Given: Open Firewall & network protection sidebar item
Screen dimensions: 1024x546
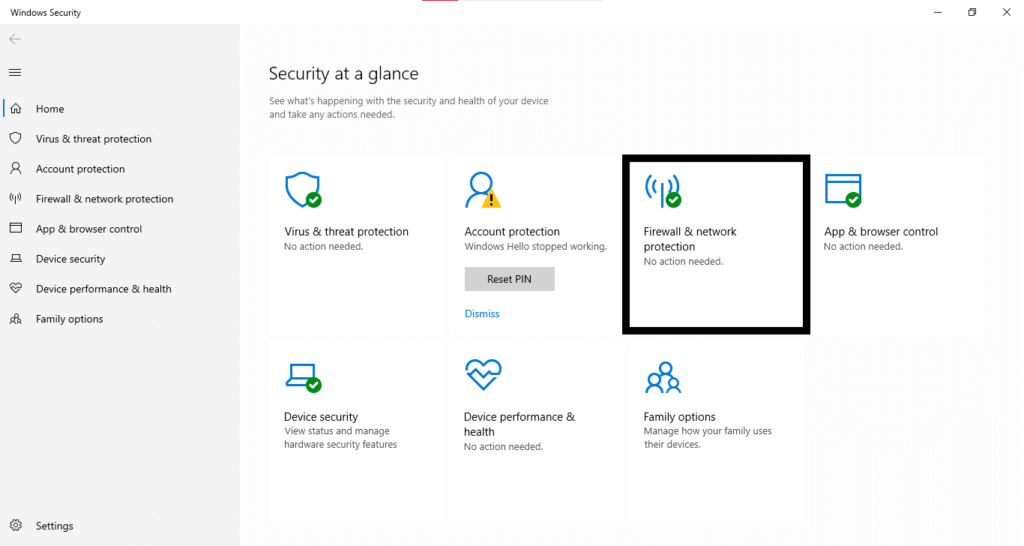Looking at the screenshot, I should (104, 199).
